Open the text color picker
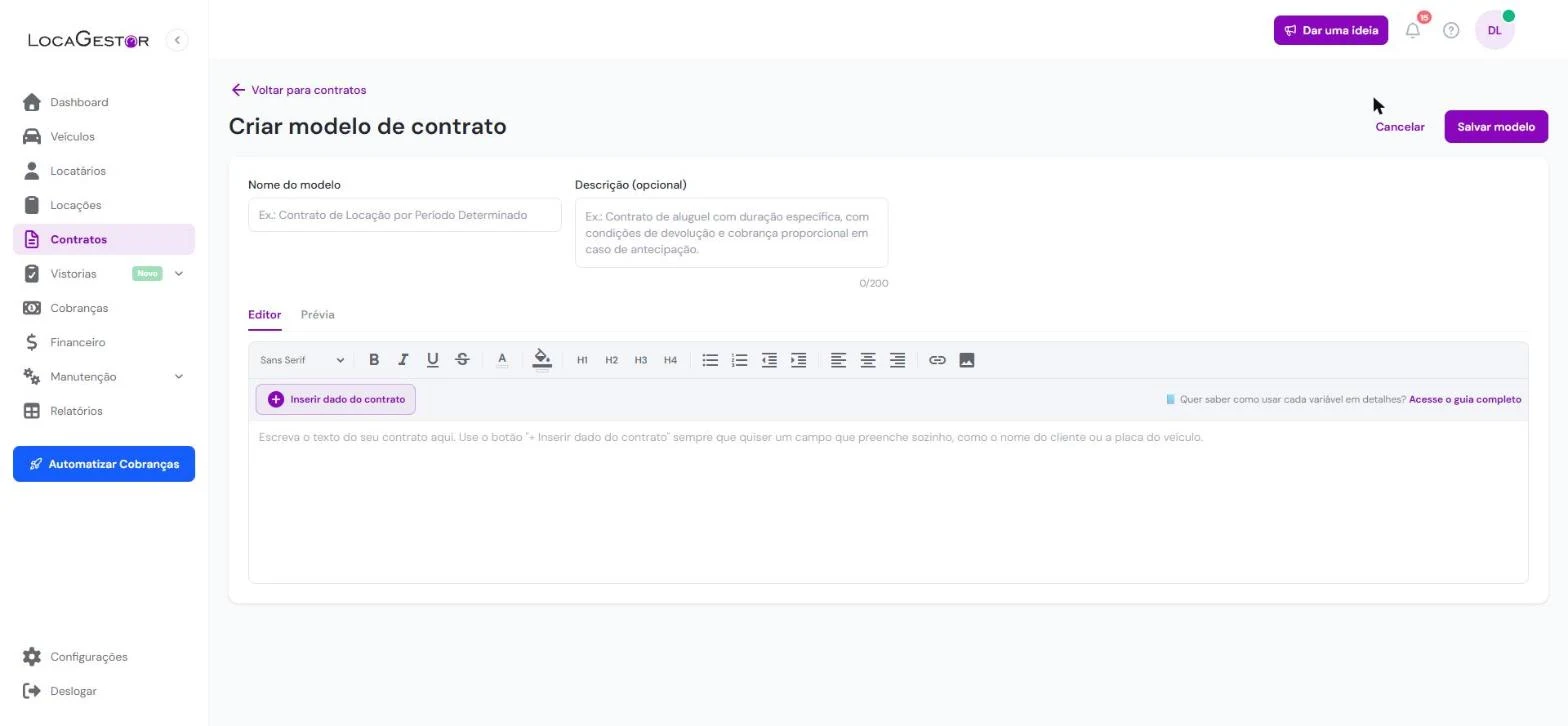The width and height of the screenshot is (1568, 726). click(502, 360)
